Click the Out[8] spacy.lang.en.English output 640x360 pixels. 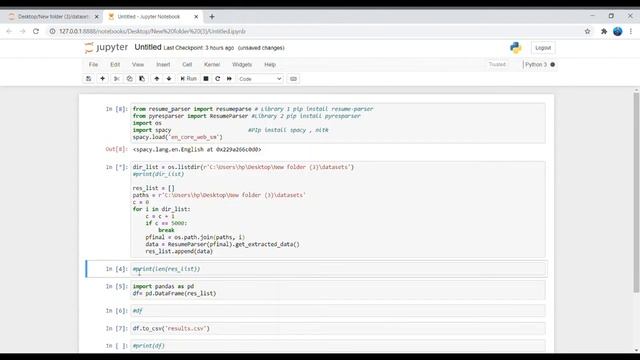[197, 149]
